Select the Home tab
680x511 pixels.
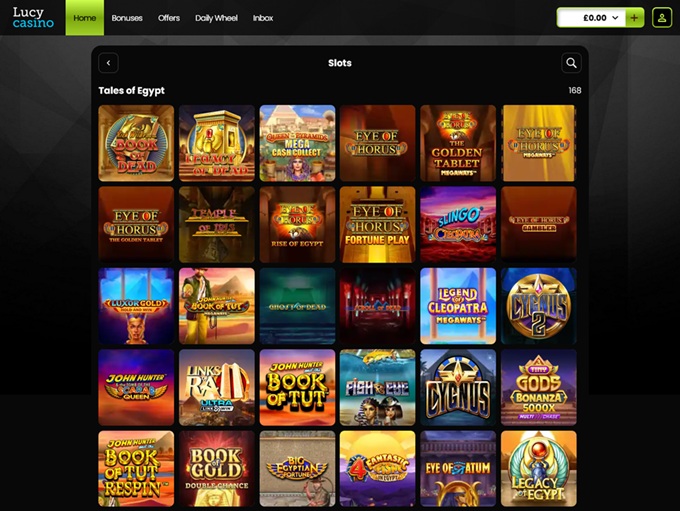click(x=85, y=18)
